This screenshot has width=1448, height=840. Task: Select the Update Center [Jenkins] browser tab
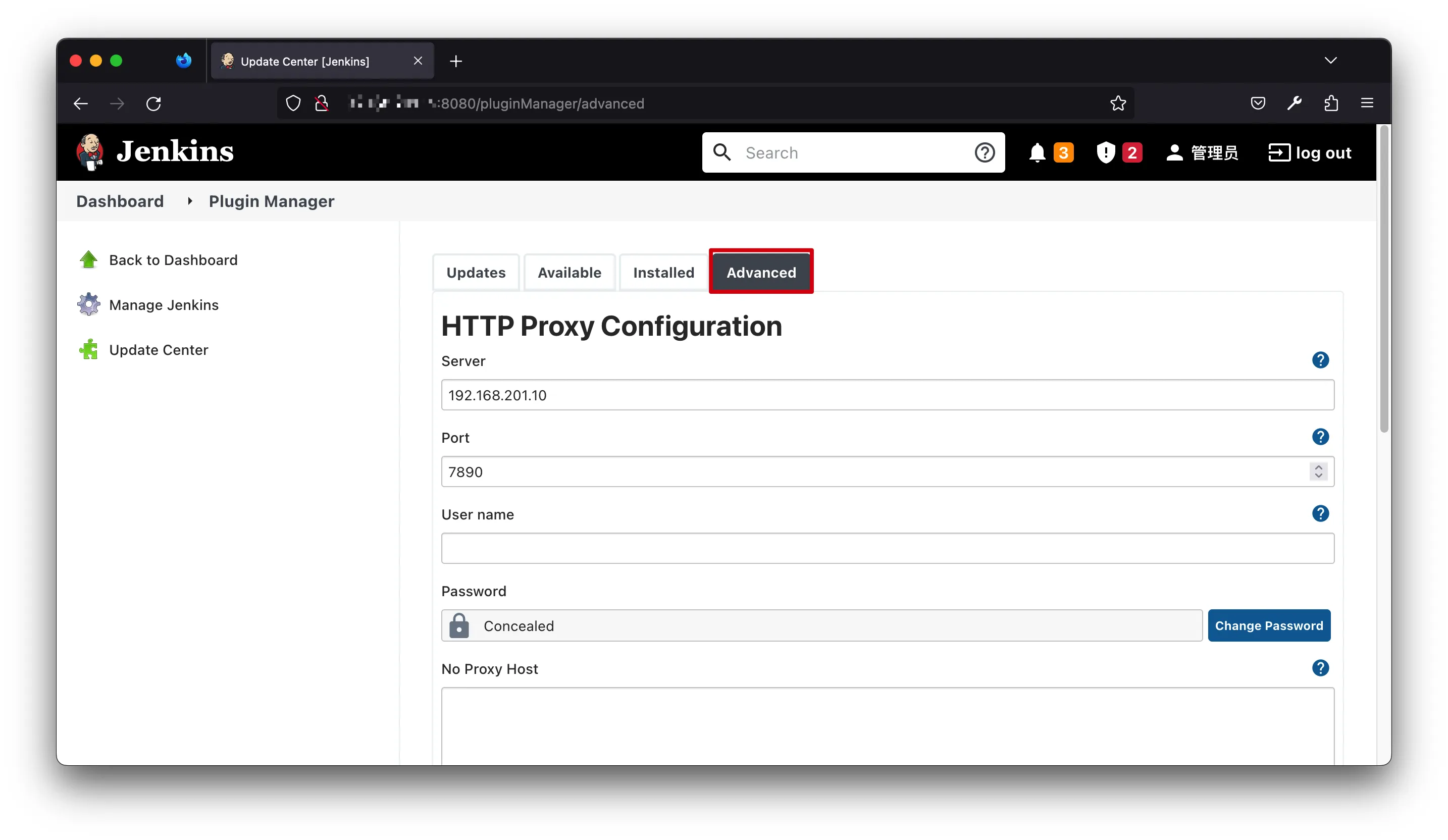322,61
